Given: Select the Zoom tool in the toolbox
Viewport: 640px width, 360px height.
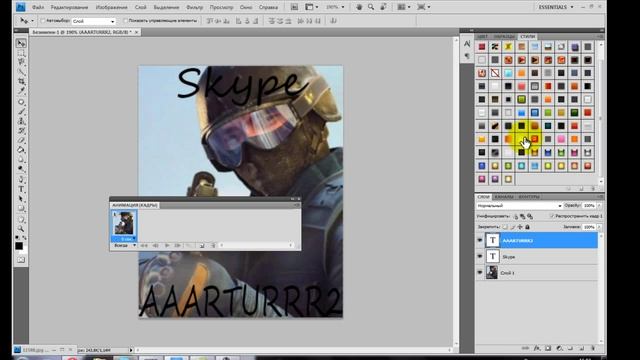Looking at the screenshot, I should [x=21, y=229].
